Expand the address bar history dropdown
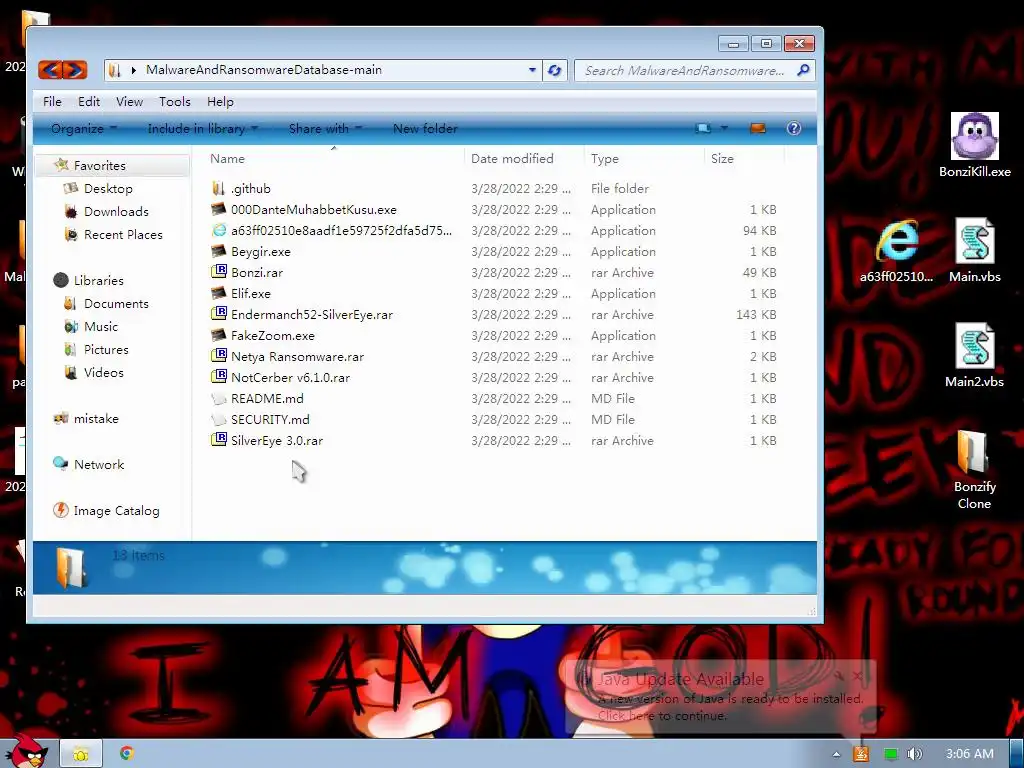The height and width of the screenshot is (768, 1024). tap(532, 70)
